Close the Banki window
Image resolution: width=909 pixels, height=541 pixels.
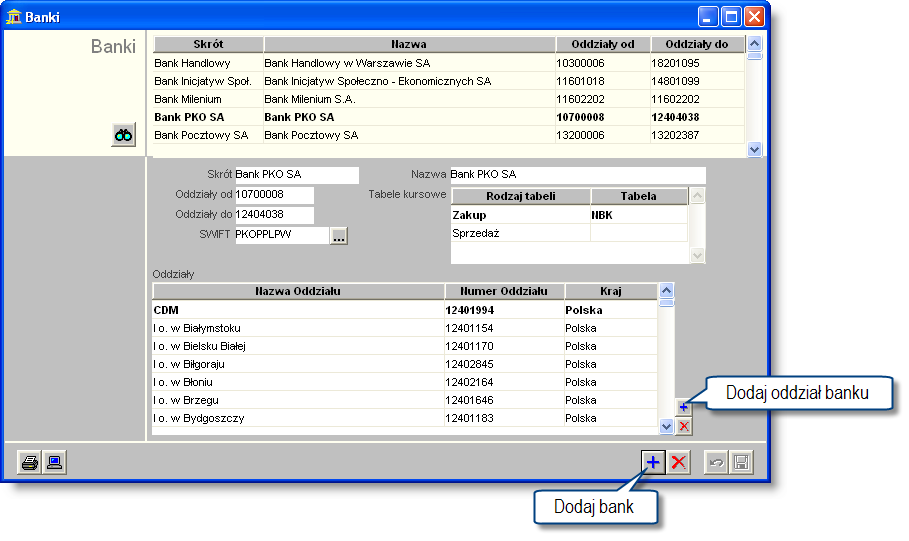(754, 17)
